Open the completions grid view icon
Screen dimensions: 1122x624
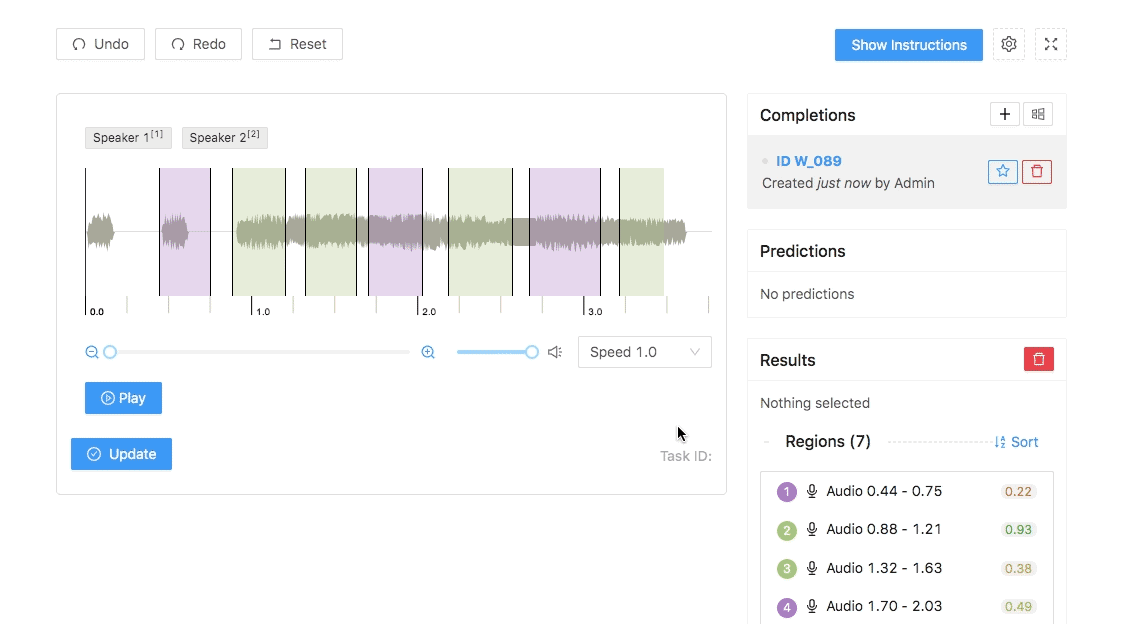(x=1038, y=114)
